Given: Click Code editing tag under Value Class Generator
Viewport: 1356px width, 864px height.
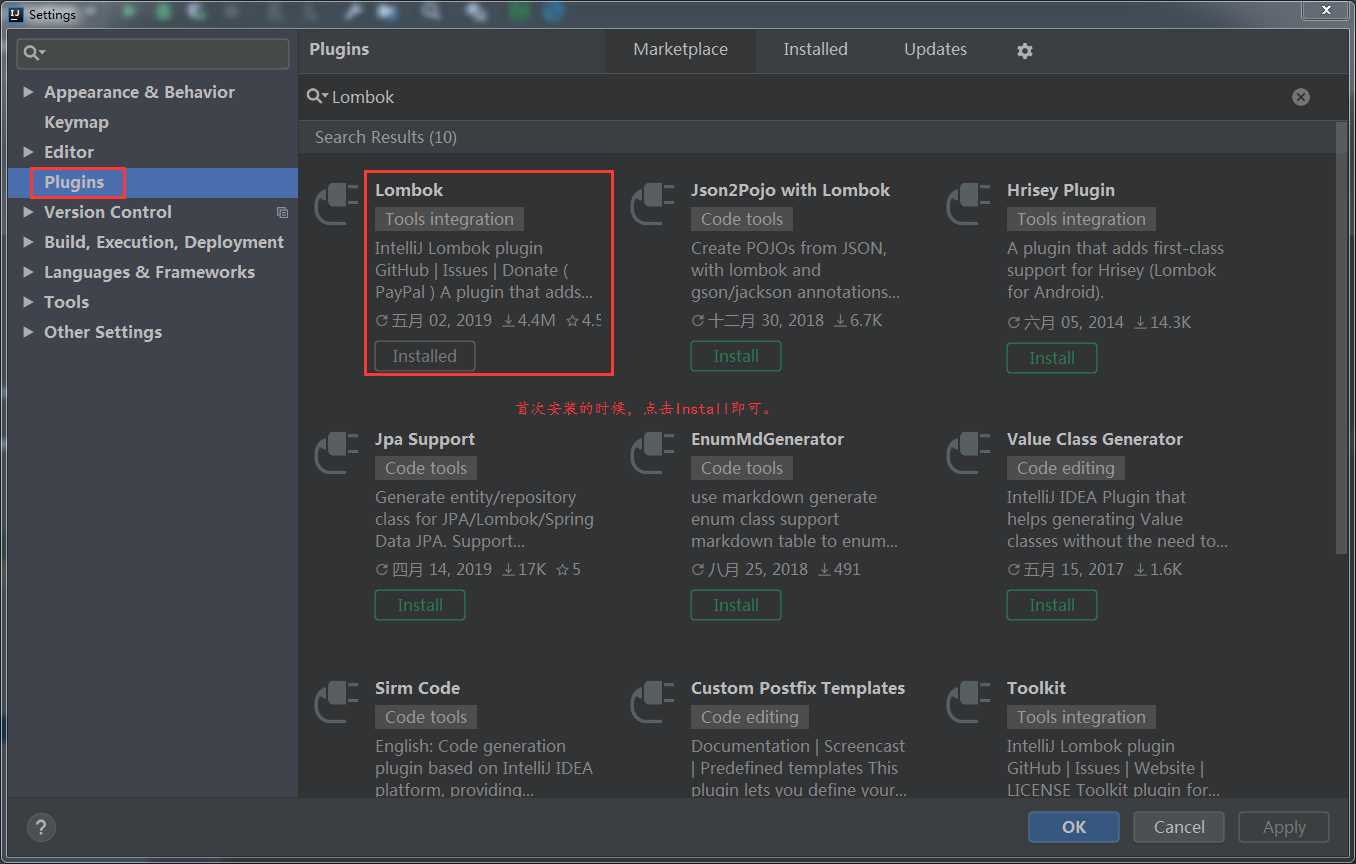Looking at the screenshot, I should [x=1066, y=468].
